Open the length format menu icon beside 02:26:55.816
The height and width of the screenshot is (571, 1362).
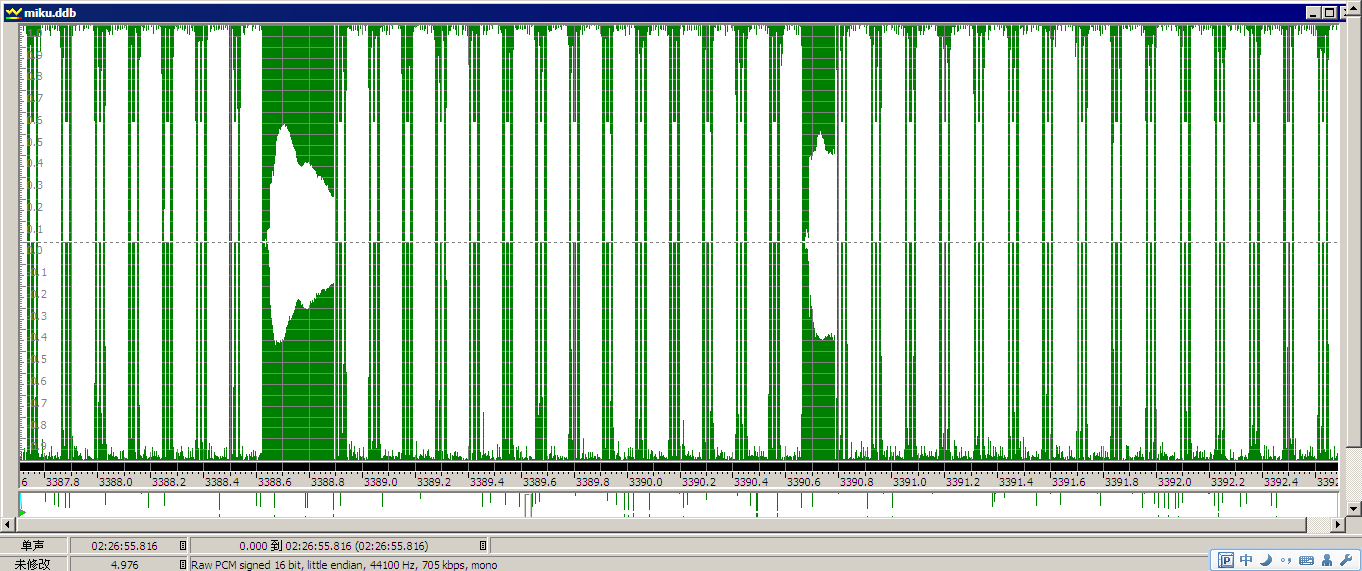[x=183, y=546]
